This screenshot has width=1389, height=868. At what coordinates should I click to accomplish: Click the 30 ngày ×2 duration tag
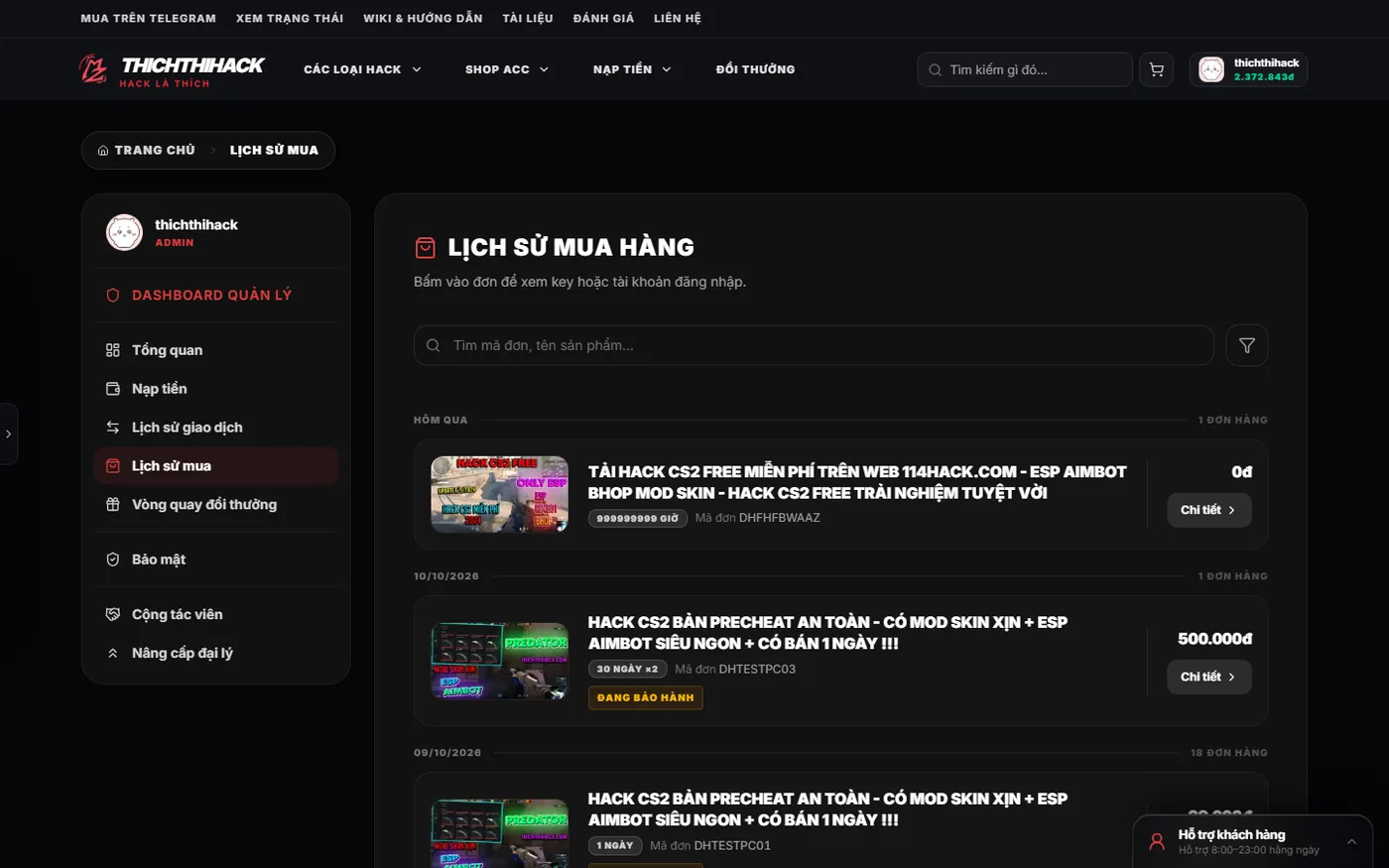[x=627, y=670]
